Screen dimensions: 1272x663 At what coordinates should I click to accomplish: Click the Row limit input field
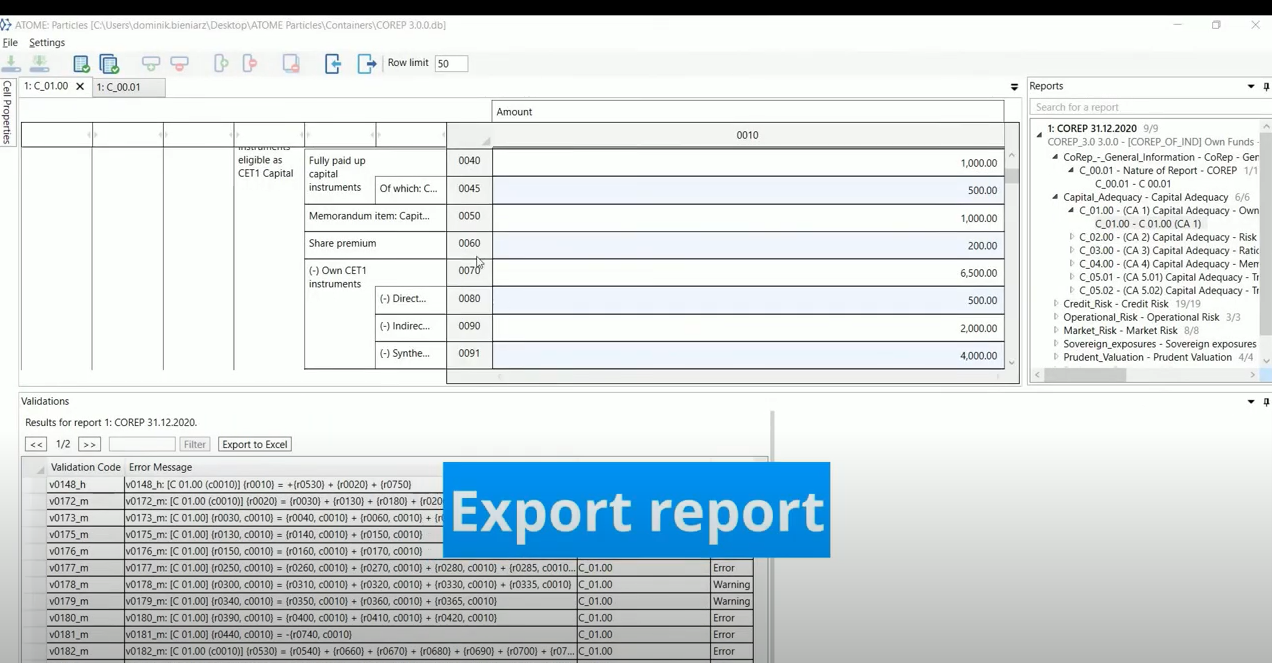click(x=451, y=64)
